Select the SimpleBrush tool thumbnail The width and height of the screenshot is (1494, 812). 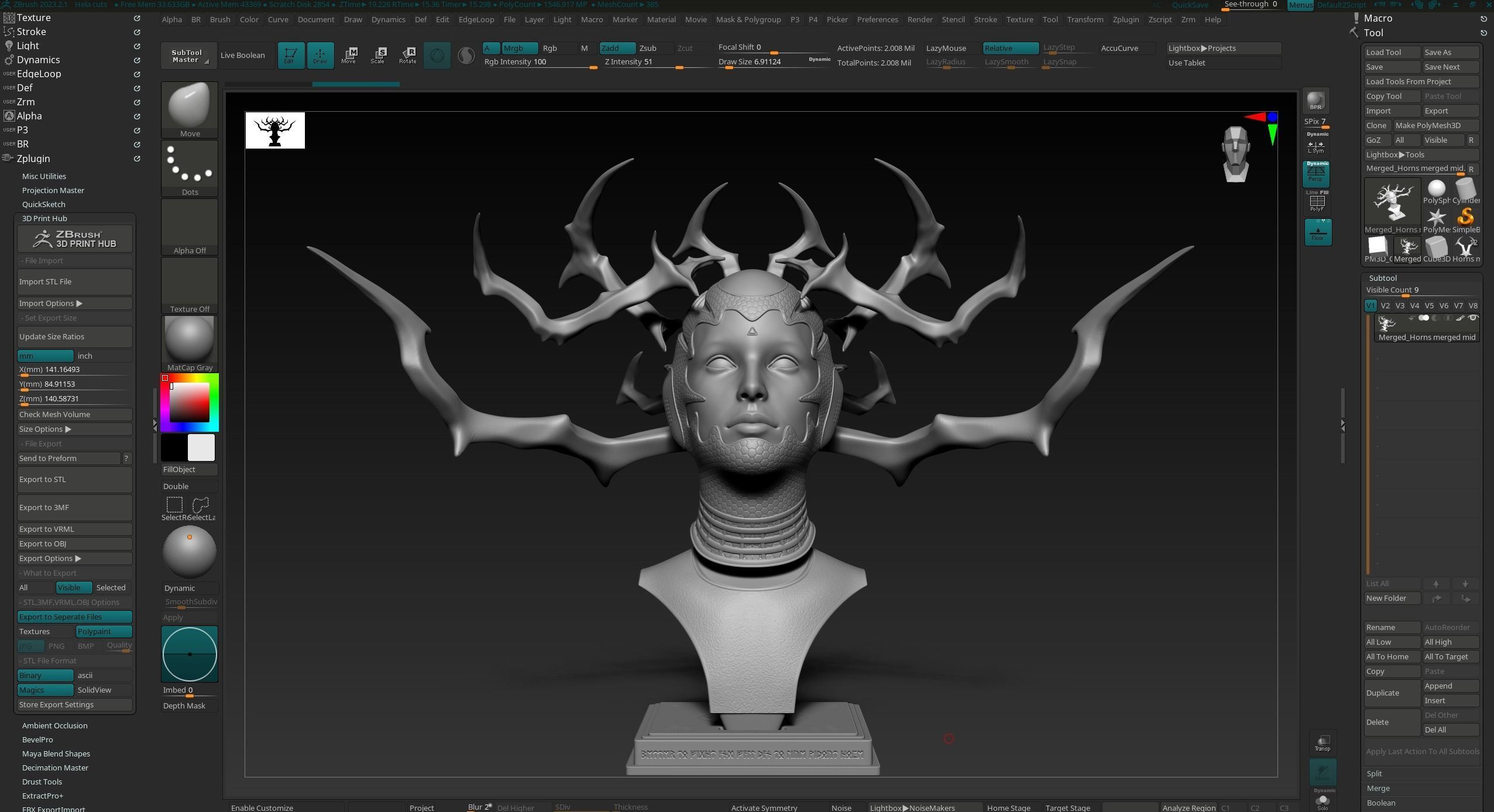pos(1465,221)
